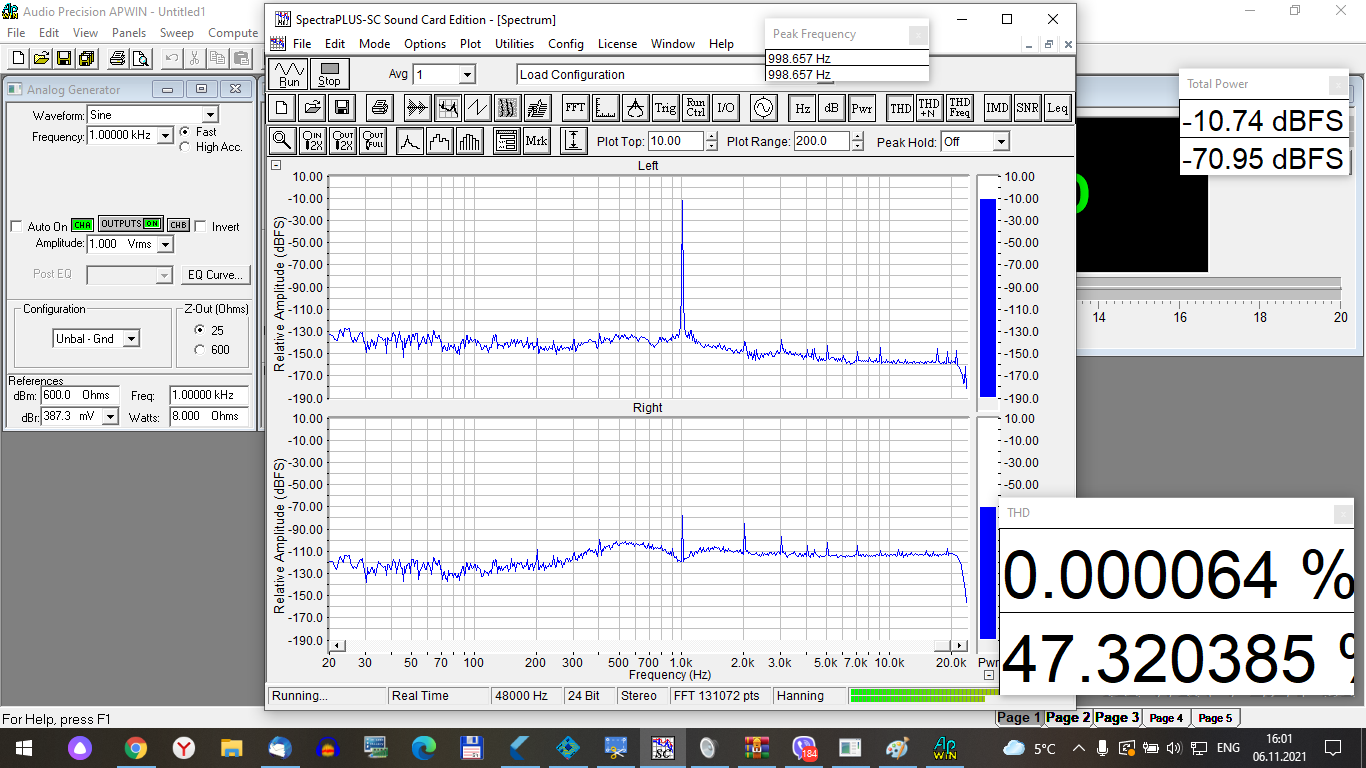Select the High Acc. radio button

click(x=184, y=147)
